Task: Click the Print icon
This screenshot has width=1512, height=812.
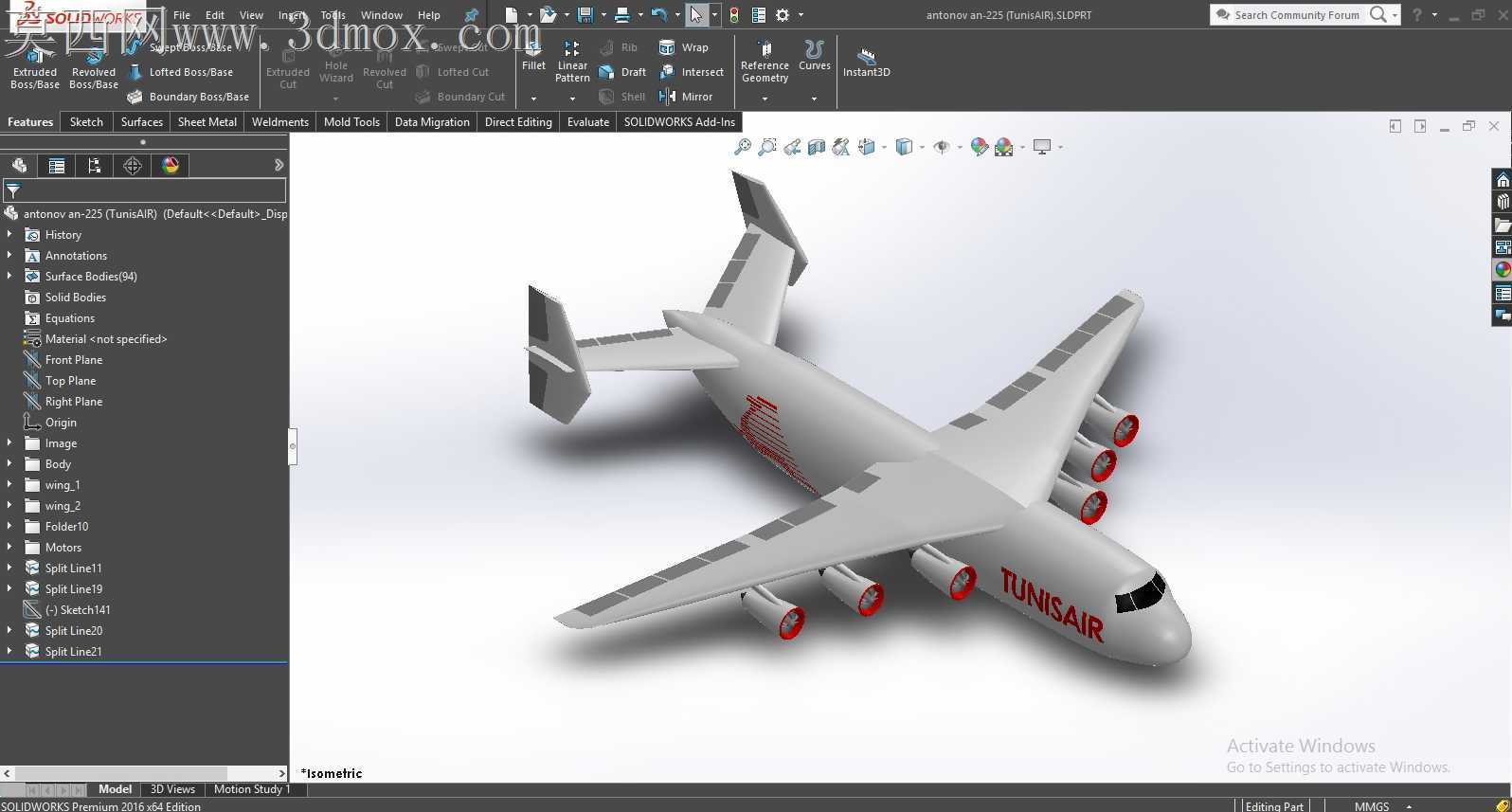Action: click(622, 14)
